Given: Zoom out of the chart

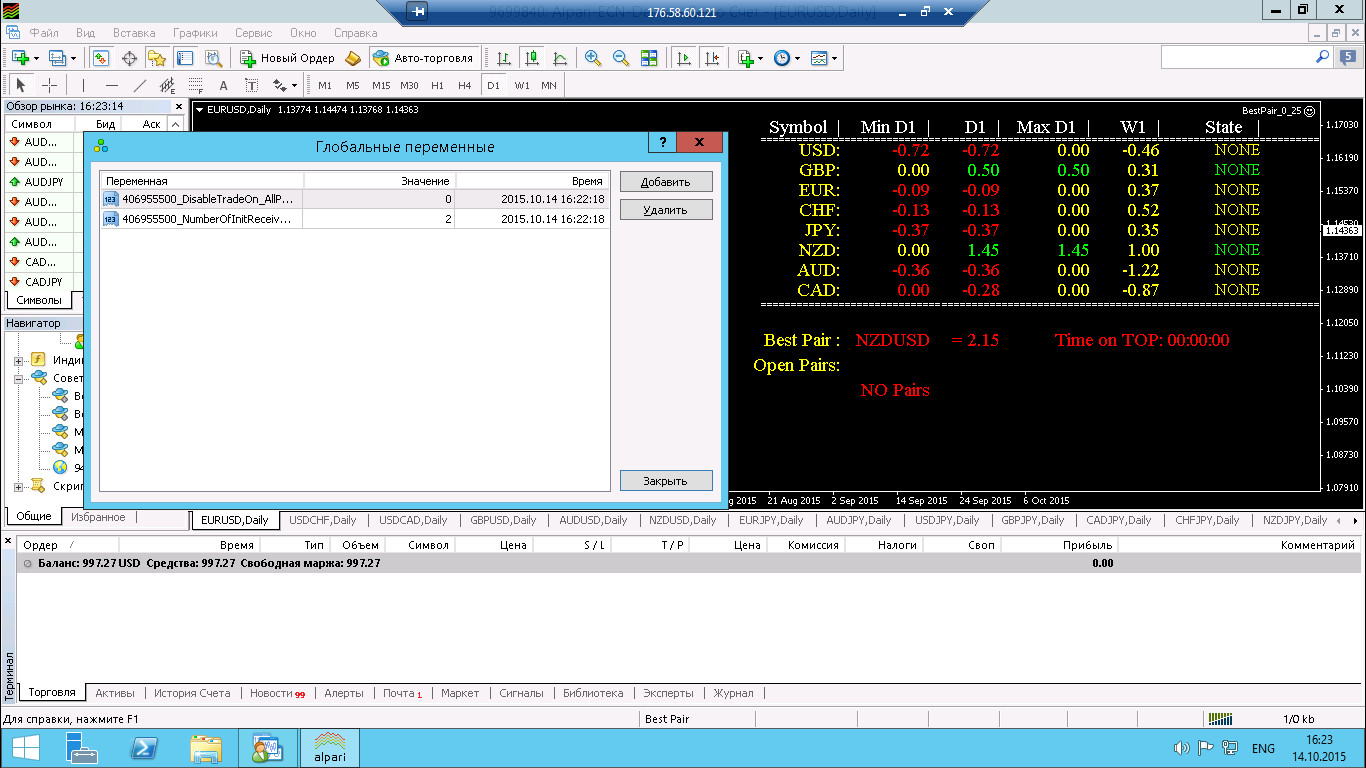Looking at the screenshot, I should 621,58.
